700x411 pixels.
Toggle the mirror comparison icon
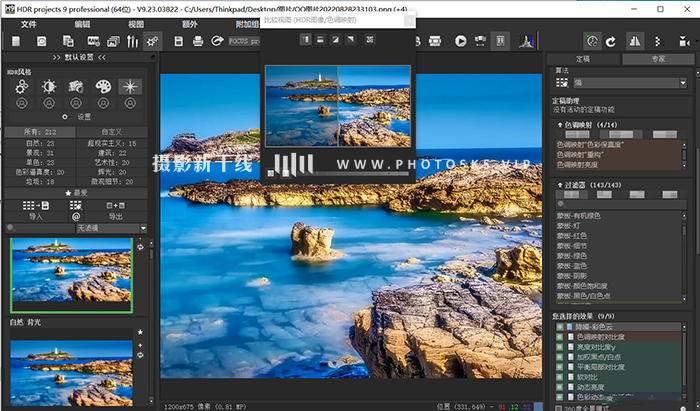tap(634, 42)
